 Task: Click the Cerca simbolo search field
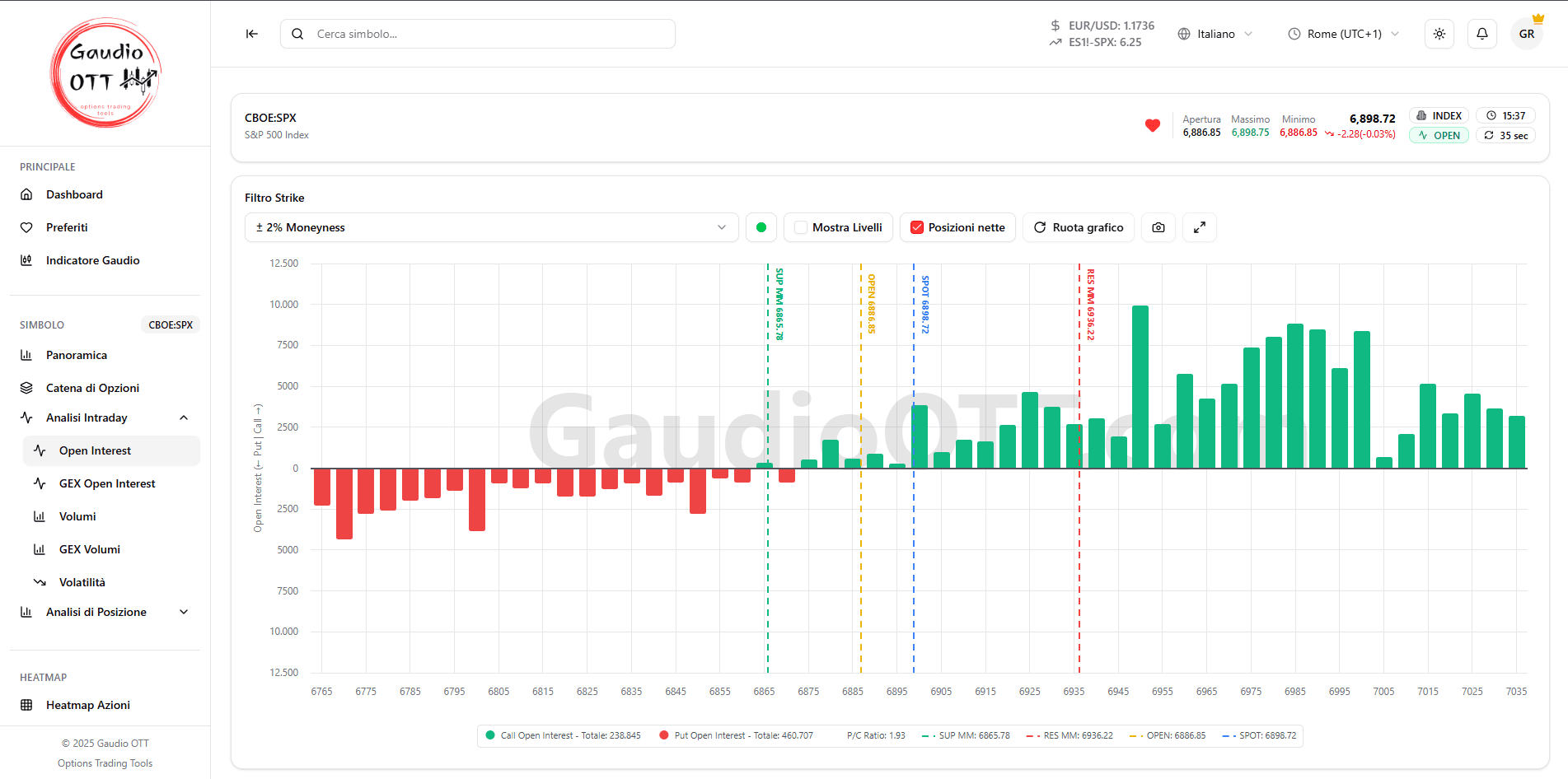point(477,34)
